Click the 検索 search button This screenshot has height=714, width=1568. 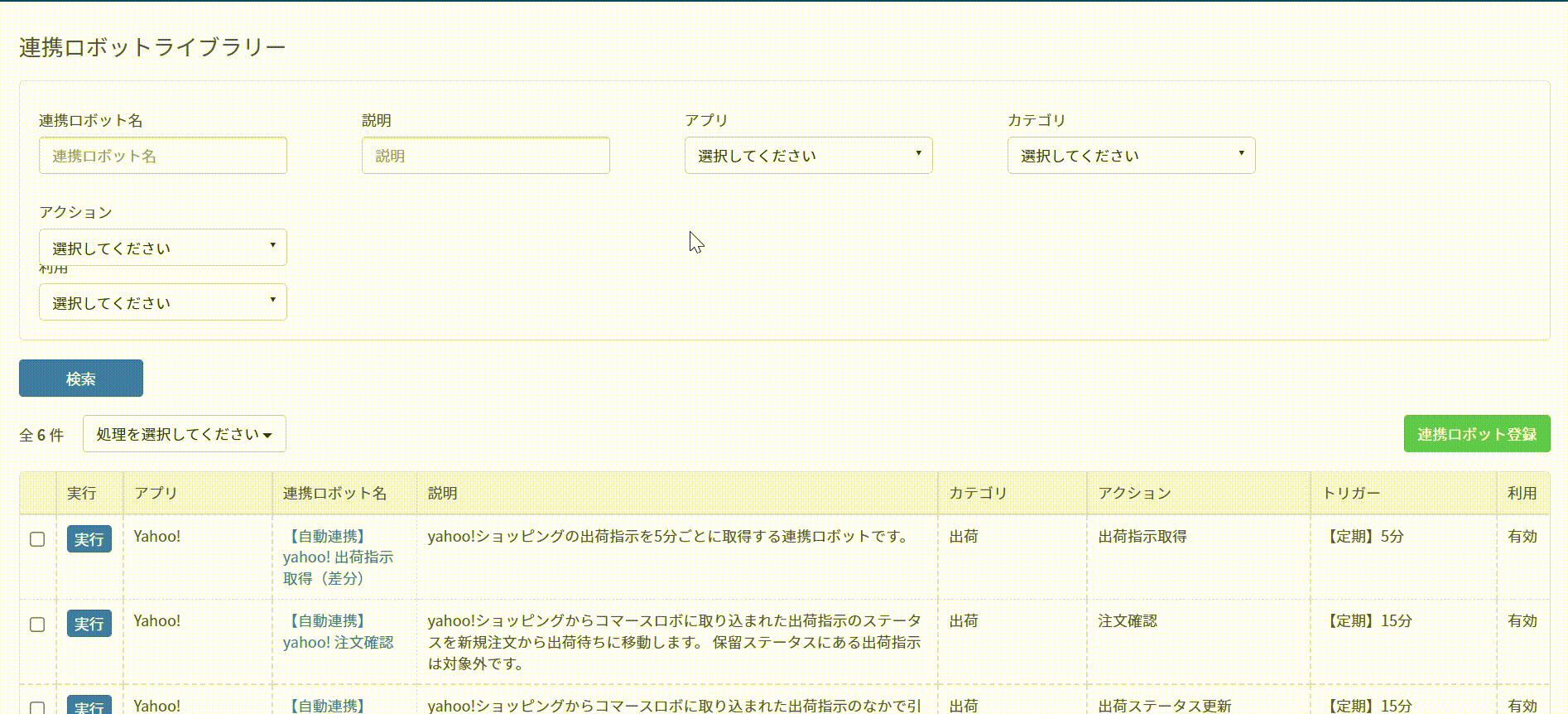(x=81, y=379)
